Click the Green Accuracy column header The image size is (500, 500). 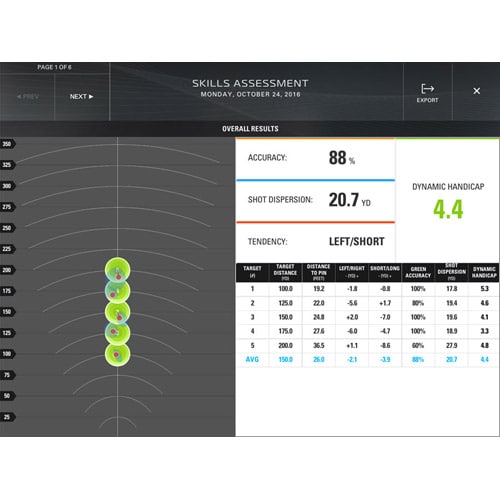(x=418, y=272)
